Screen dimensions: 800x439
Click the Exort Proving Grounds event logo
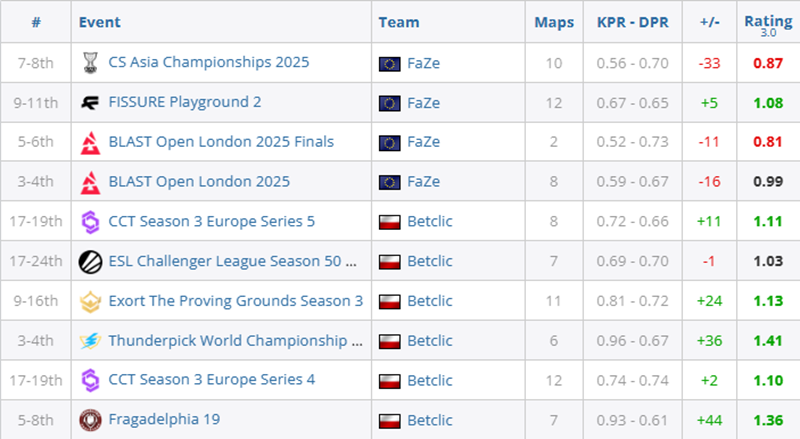coord(90,301)
